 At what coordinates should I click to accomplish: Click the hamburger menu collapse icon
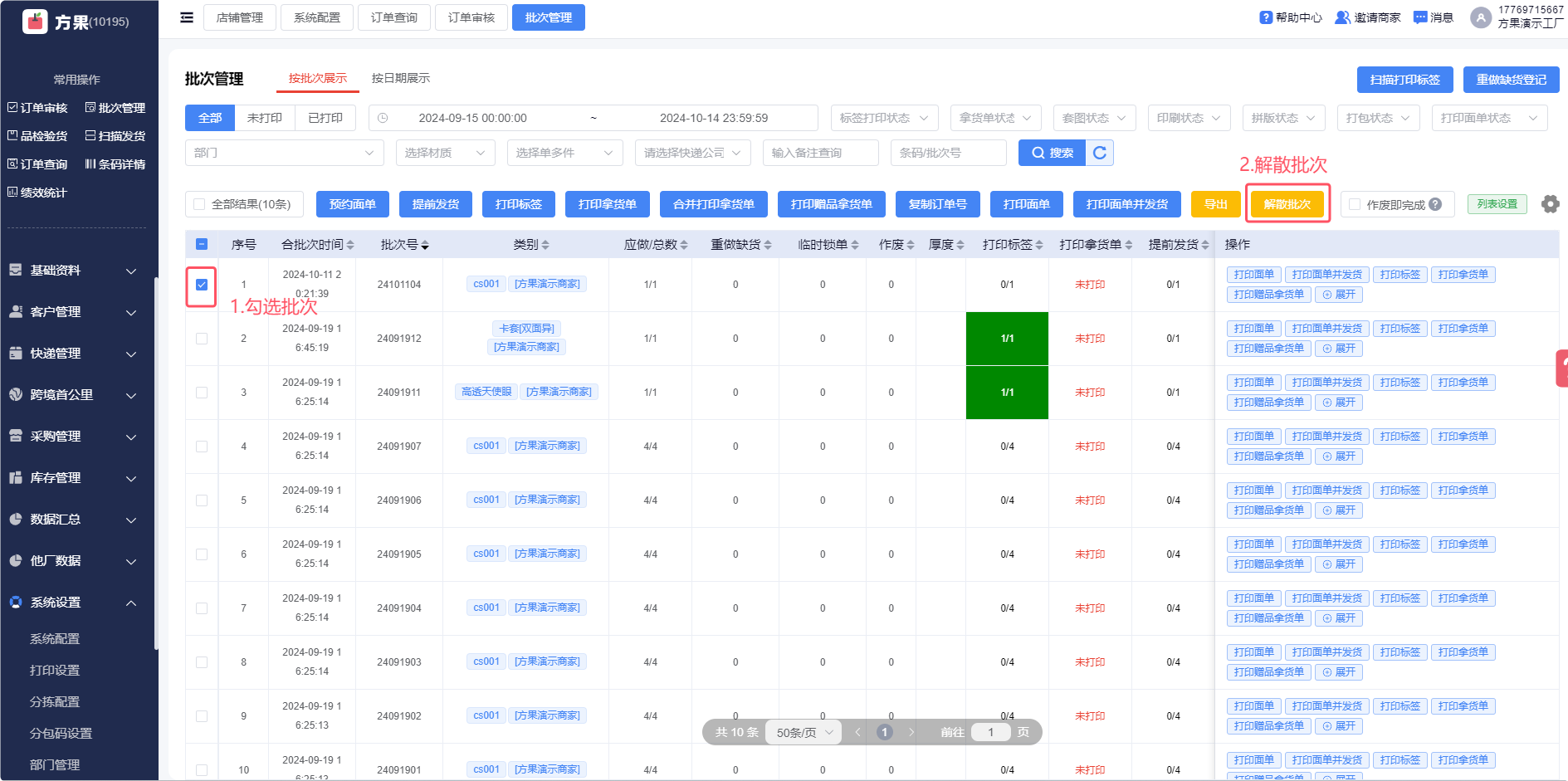tap(187, 17)
